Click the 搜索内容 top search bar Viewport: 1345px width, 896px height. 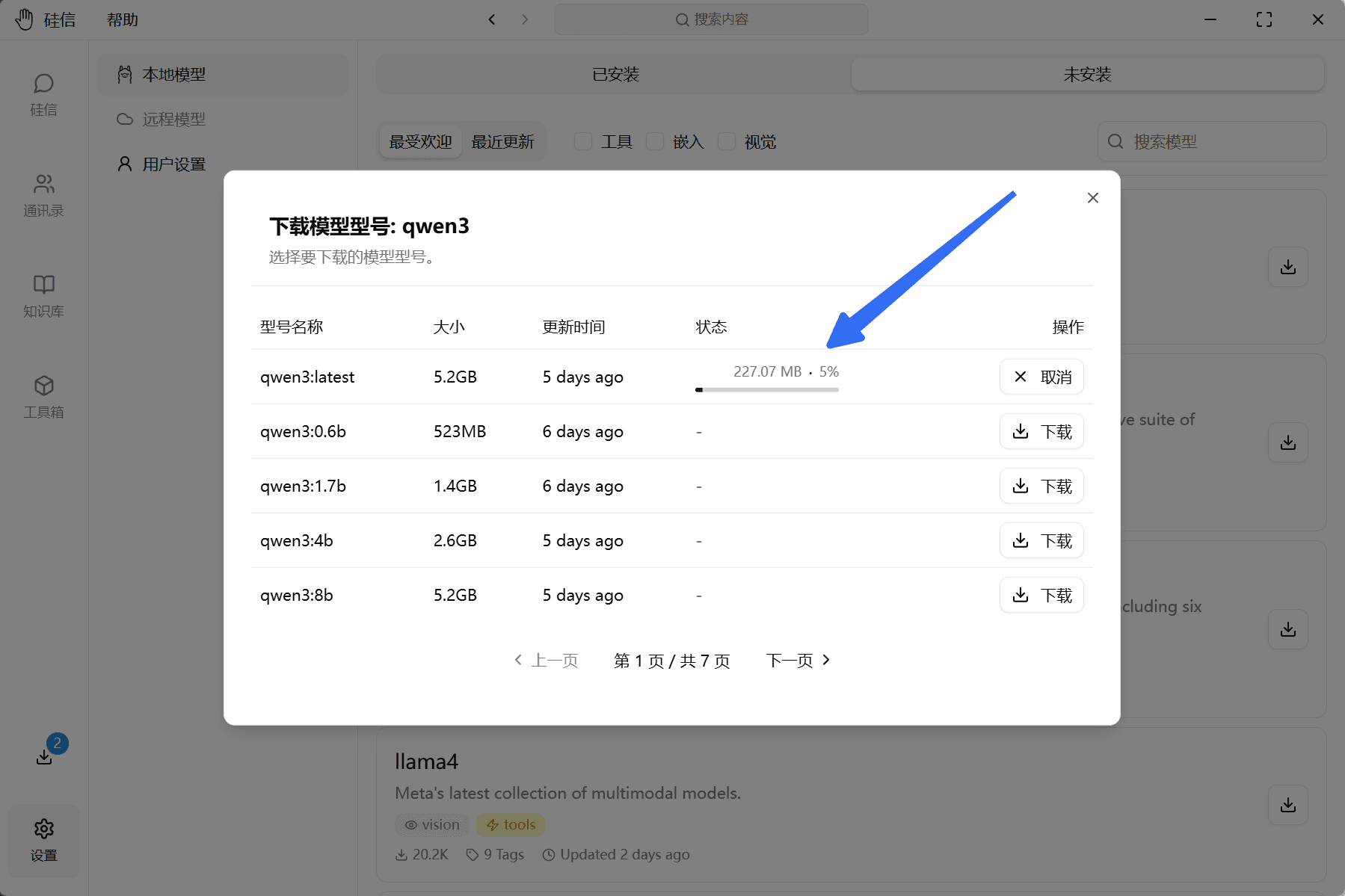click(711, 19)
